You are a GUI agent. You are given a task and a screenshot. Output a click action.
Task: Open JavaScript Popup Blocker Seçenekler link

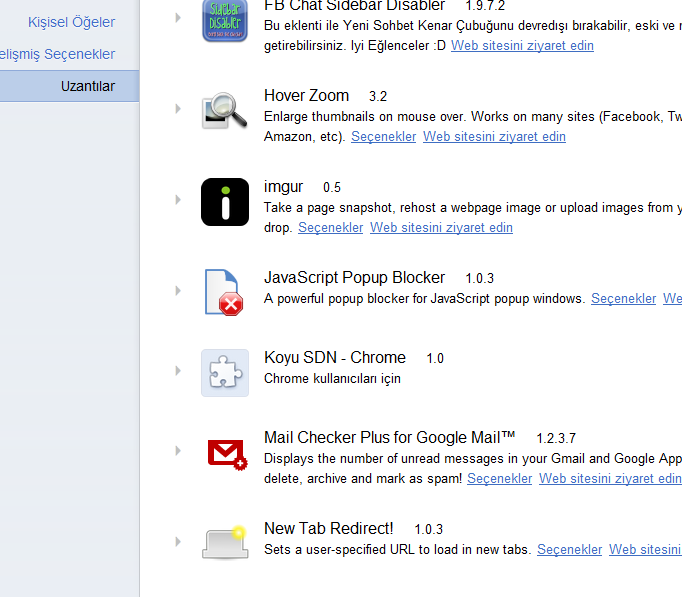click(x=623, y=299)
